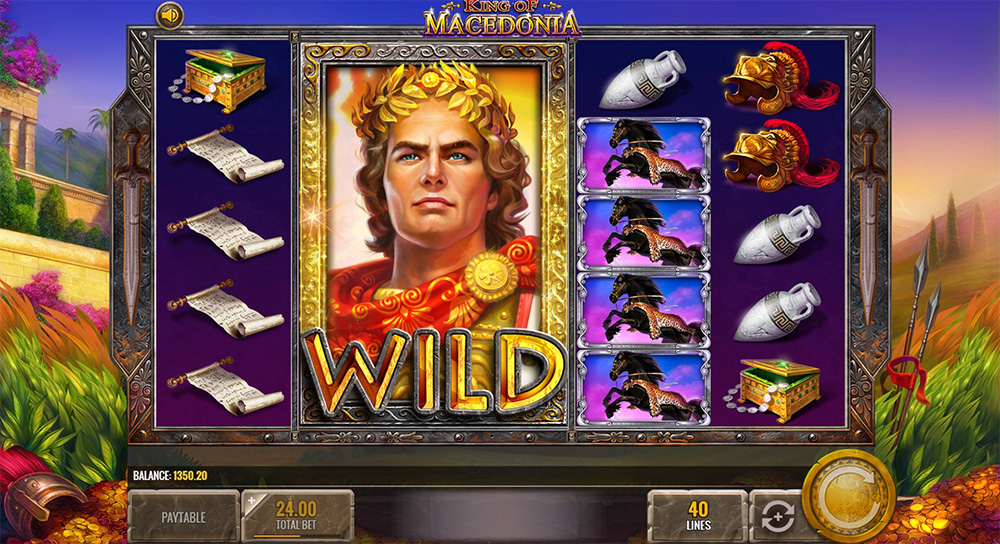
Task: Mute the game sound speaker icon
Action: click(x=170, y=16)
